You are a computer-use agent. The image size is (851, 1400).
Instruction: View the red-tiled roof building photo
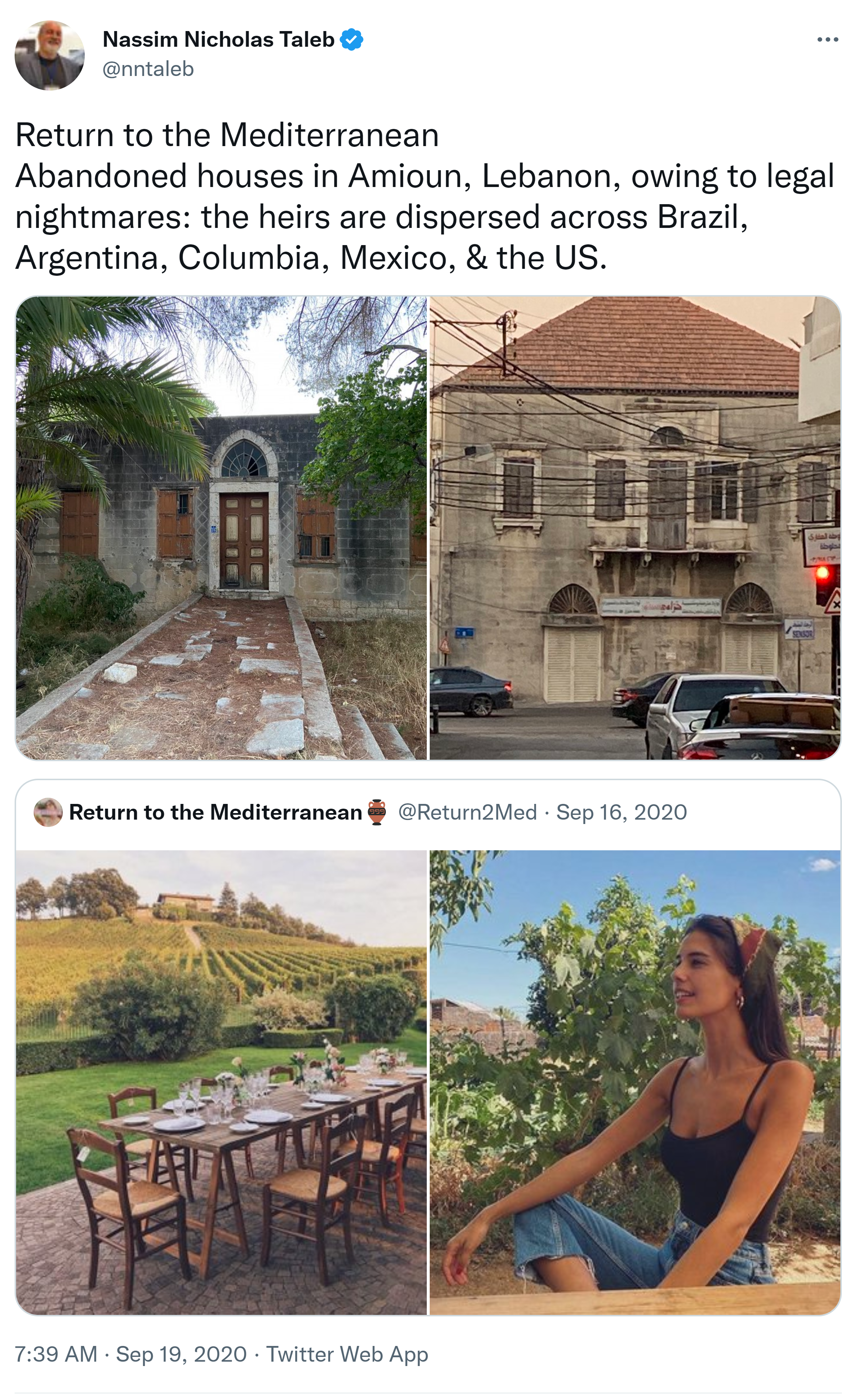(x=635, y=528)
